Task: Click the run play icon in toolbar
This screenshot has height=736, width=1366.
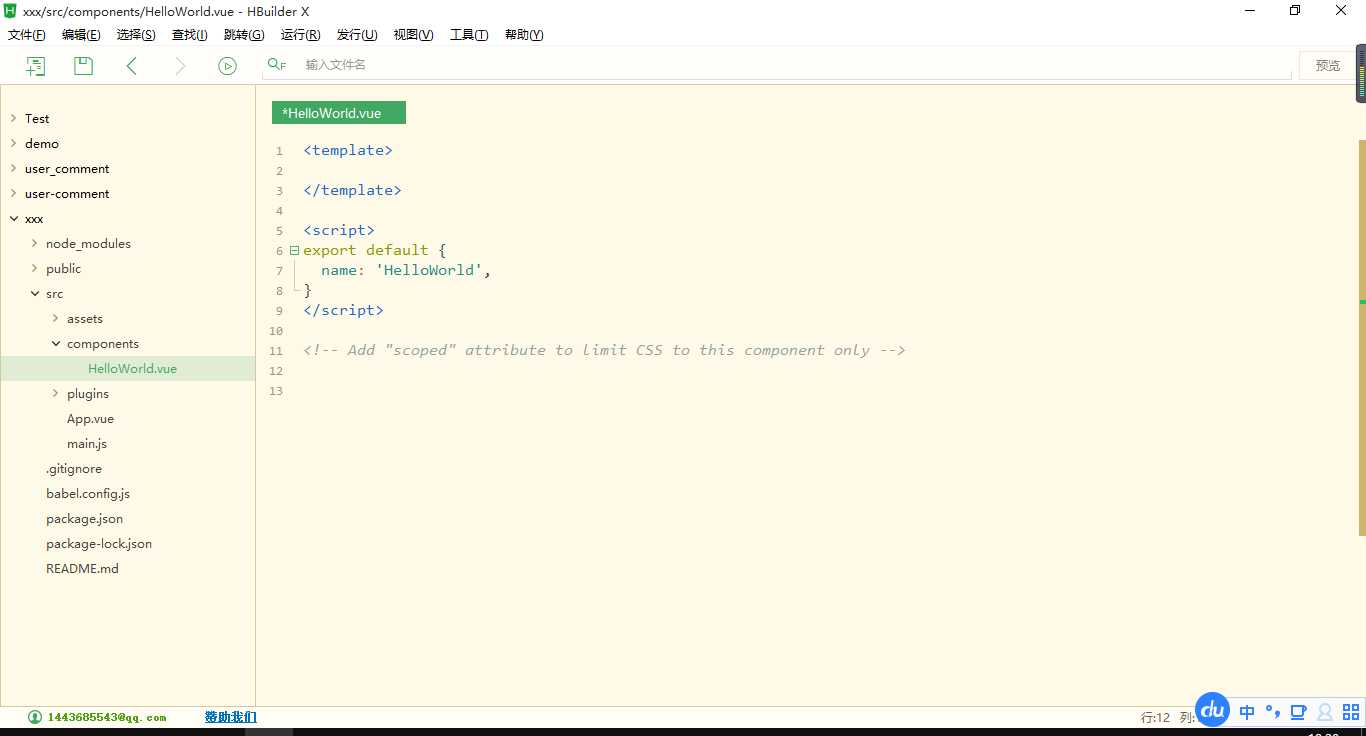Action: pyautogui.click(x=228, y=66)
